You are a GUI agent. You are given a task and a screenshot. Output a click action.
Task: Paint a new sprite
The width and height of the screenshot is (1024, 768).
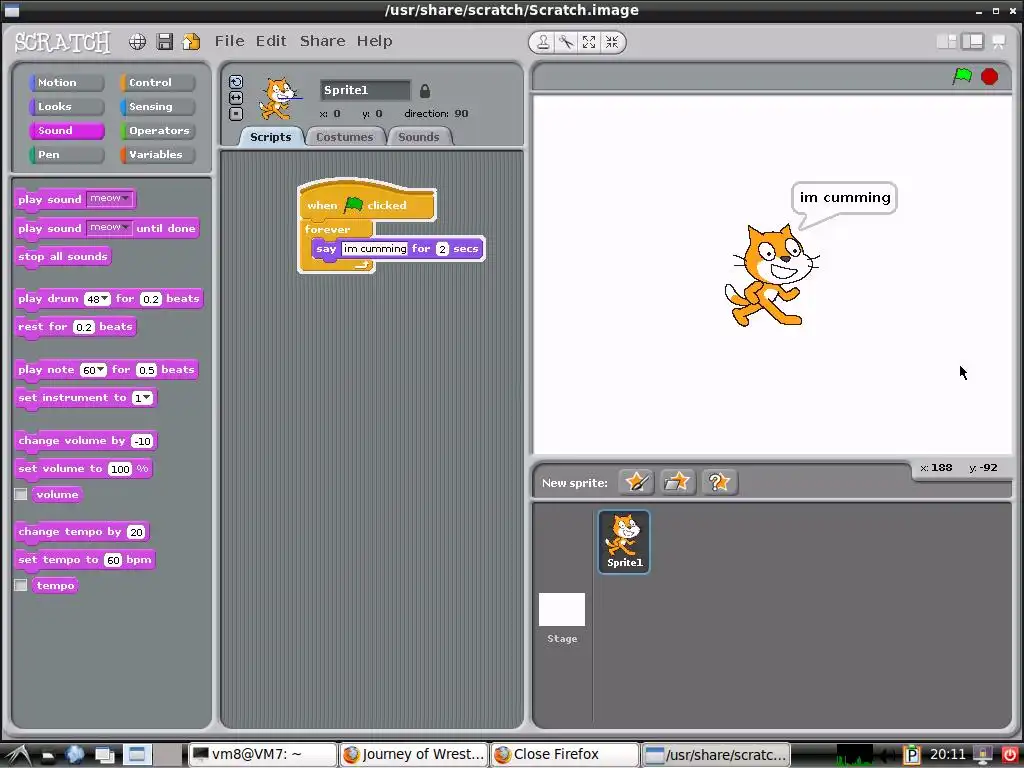click(x=636, y=483)
